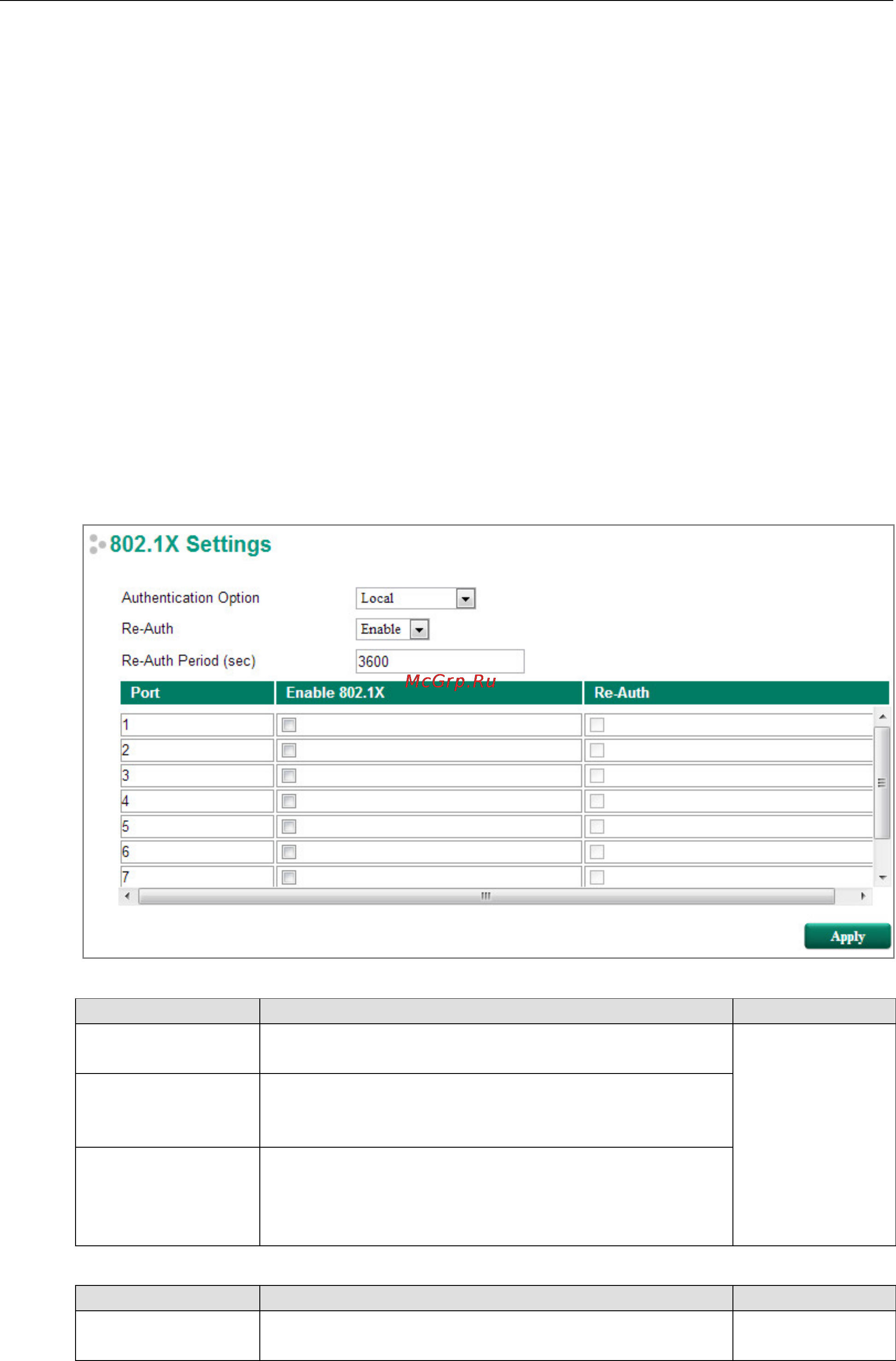Toggle Re-Auth checkbox for port 2
This screenshot has width=896, height=1361.
coord(597,750)
